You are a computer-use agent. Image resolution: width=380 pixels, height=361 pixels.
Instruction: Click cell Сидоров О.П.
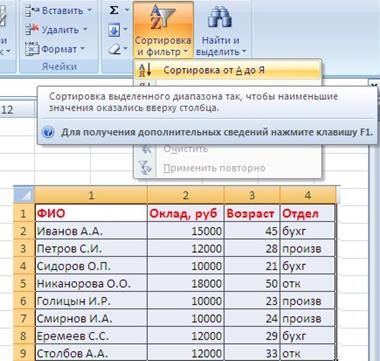tap(91, 266)
